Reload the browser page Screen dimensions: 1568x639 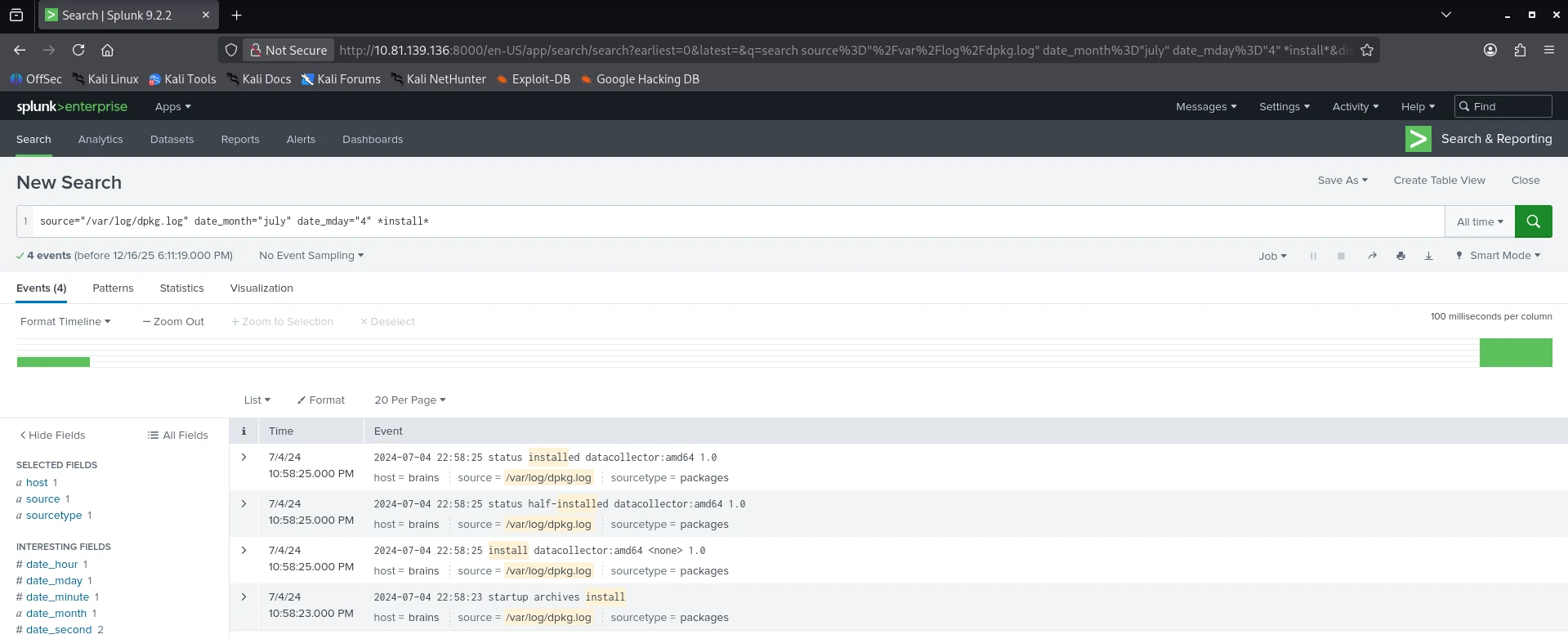pyautogui.click(x=78, y=50)
